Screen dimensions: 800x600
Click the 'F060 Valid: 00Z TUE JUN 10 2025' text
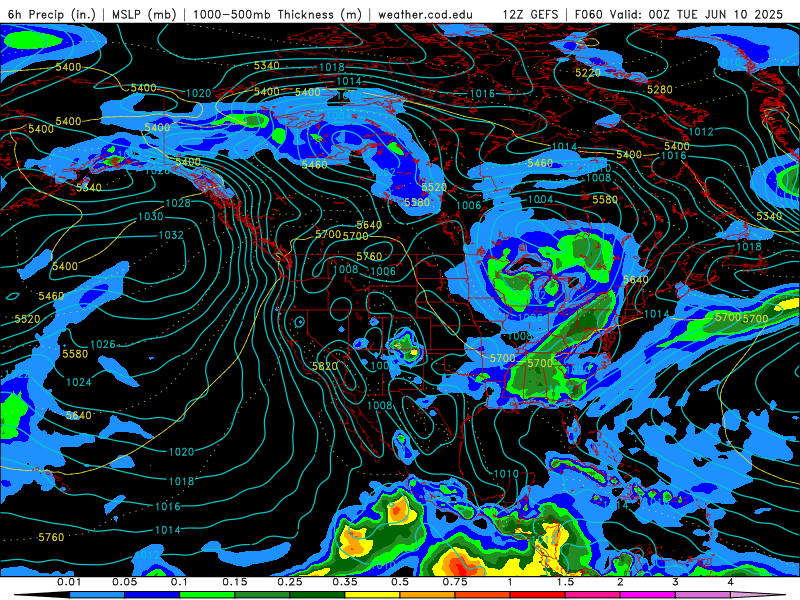pyautogui.click(x=679, y=14)
